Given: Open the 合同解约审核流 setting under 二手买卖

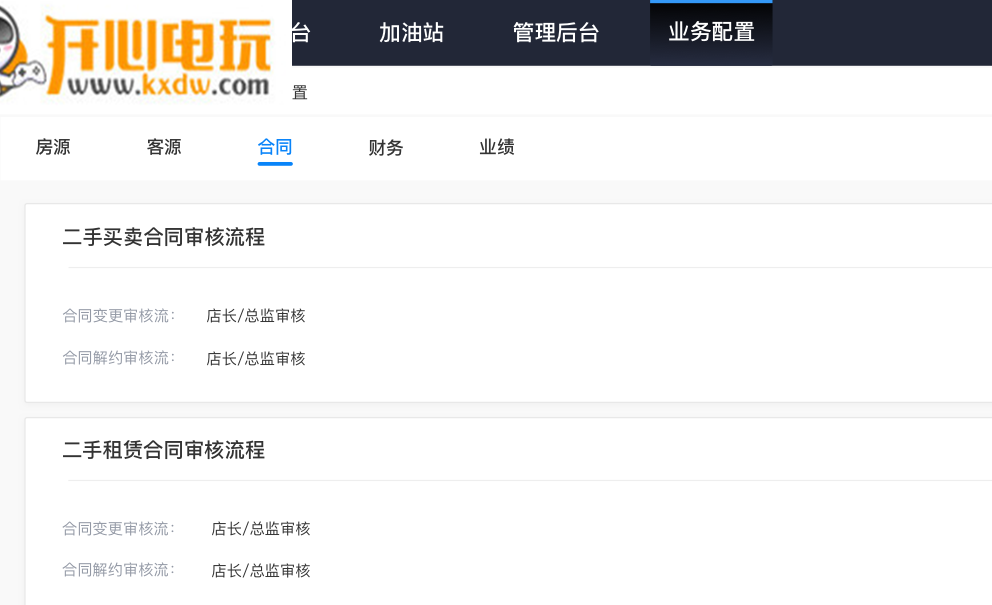Looking at the screenshot, I should tap(120, 358).
